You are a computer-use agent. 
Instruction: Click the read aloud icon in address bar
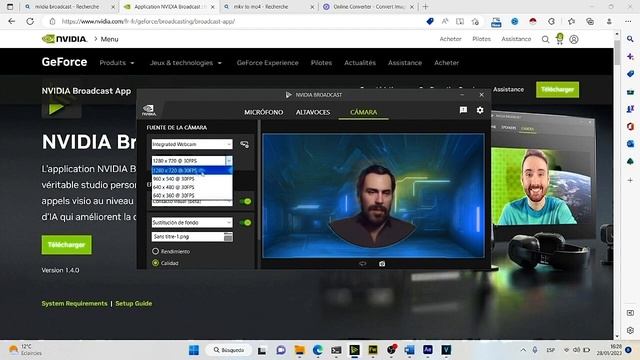pos(445,22)
